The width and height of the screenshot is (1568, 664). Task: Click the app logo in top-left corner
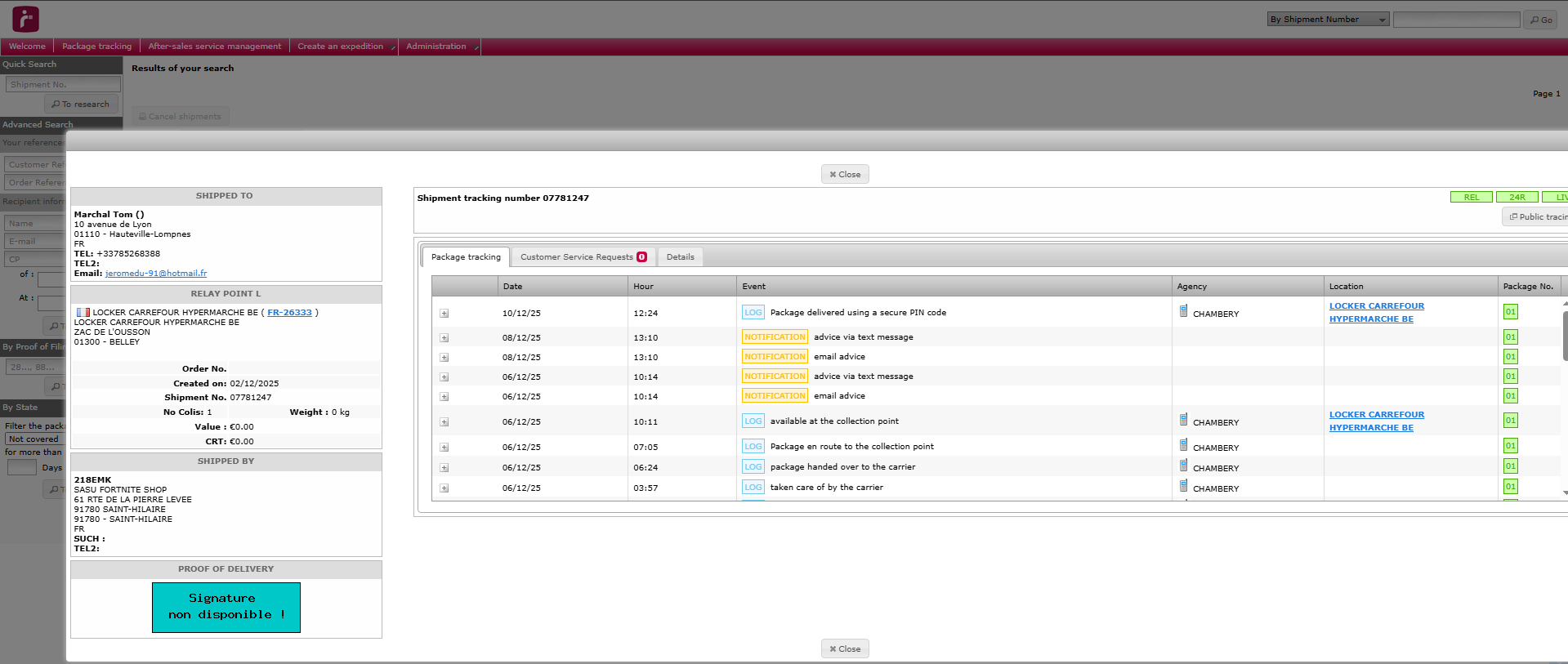[x=25, y=19]
